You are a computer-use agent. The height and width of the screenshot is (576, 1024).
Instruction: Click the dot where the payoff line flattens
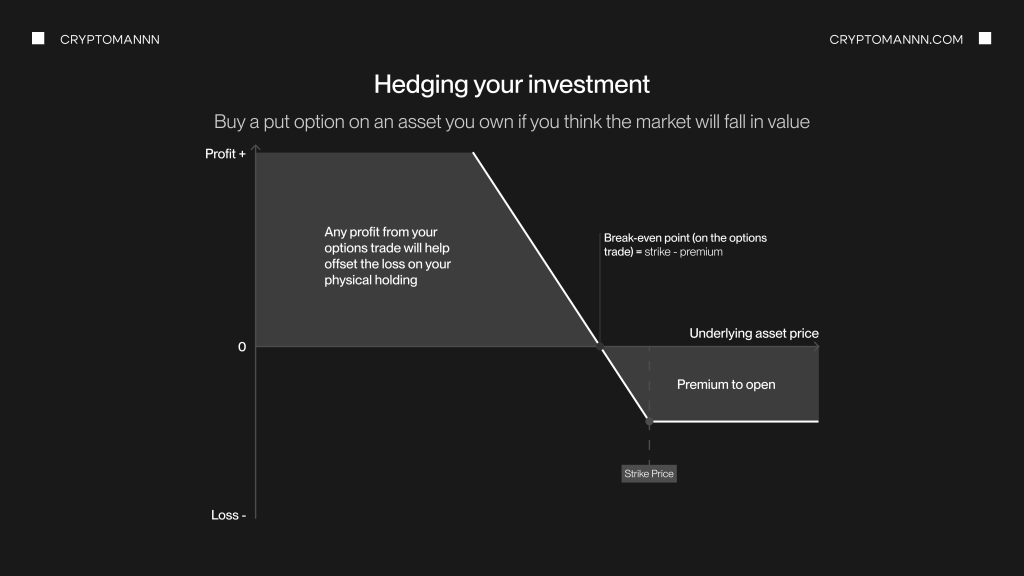649,422
